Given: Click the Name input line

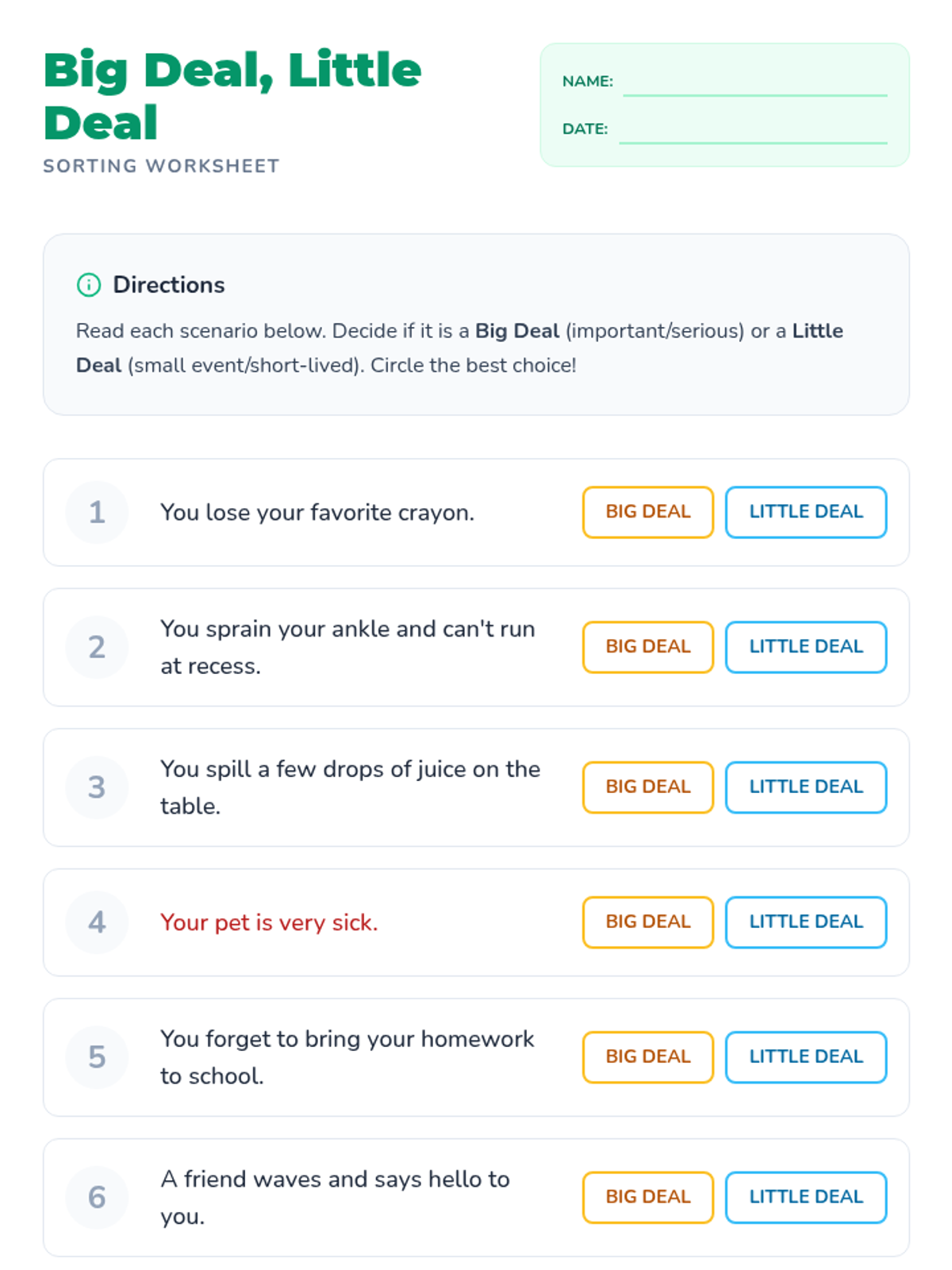Looking at the screenshot, I should (754, 83).
